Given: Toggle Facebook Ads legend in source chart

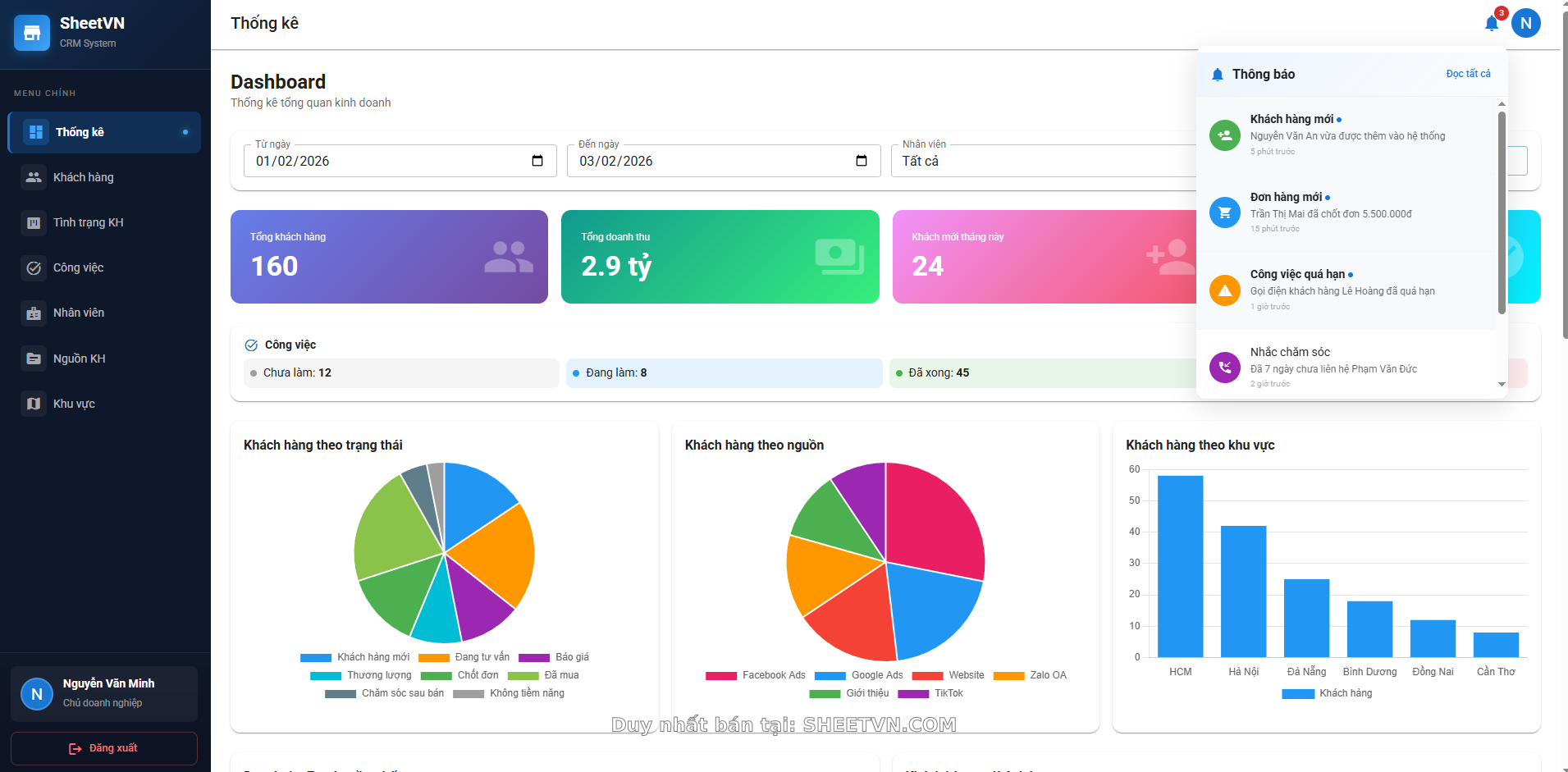Looking at the screenshot, I should coord(756,675).
